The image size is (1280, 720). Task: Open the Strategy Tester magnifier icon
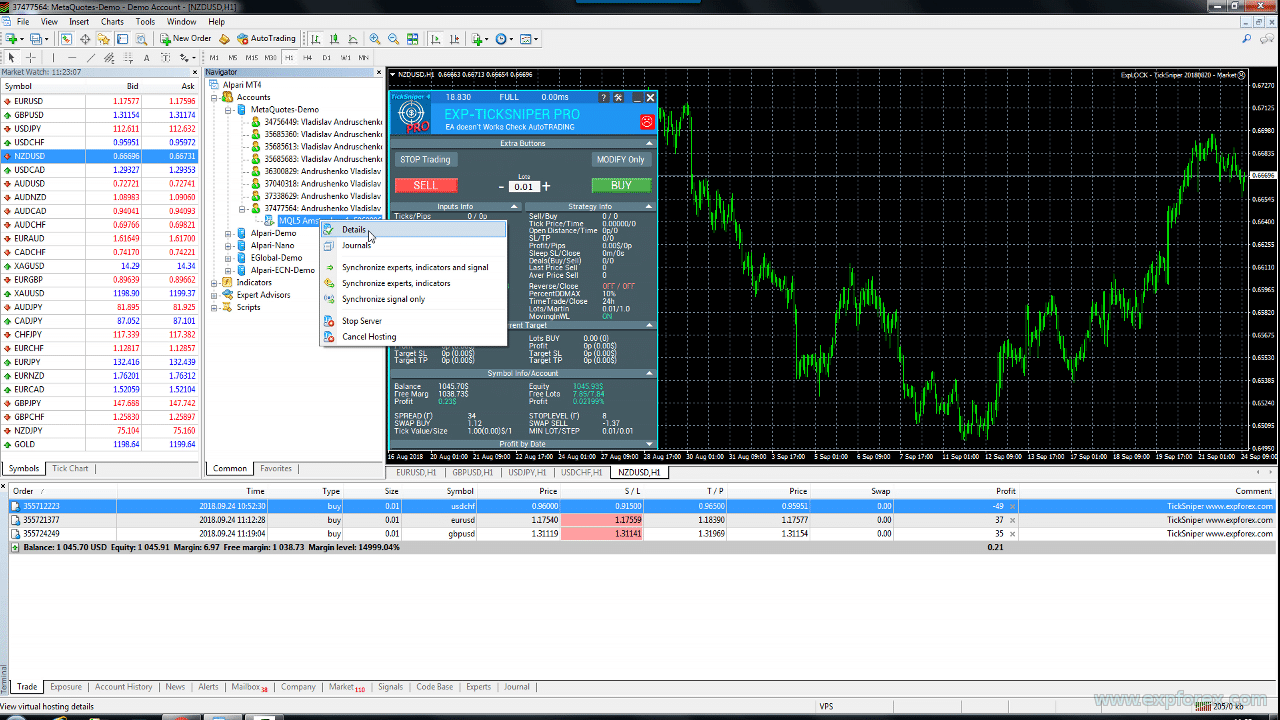(141, 39)
